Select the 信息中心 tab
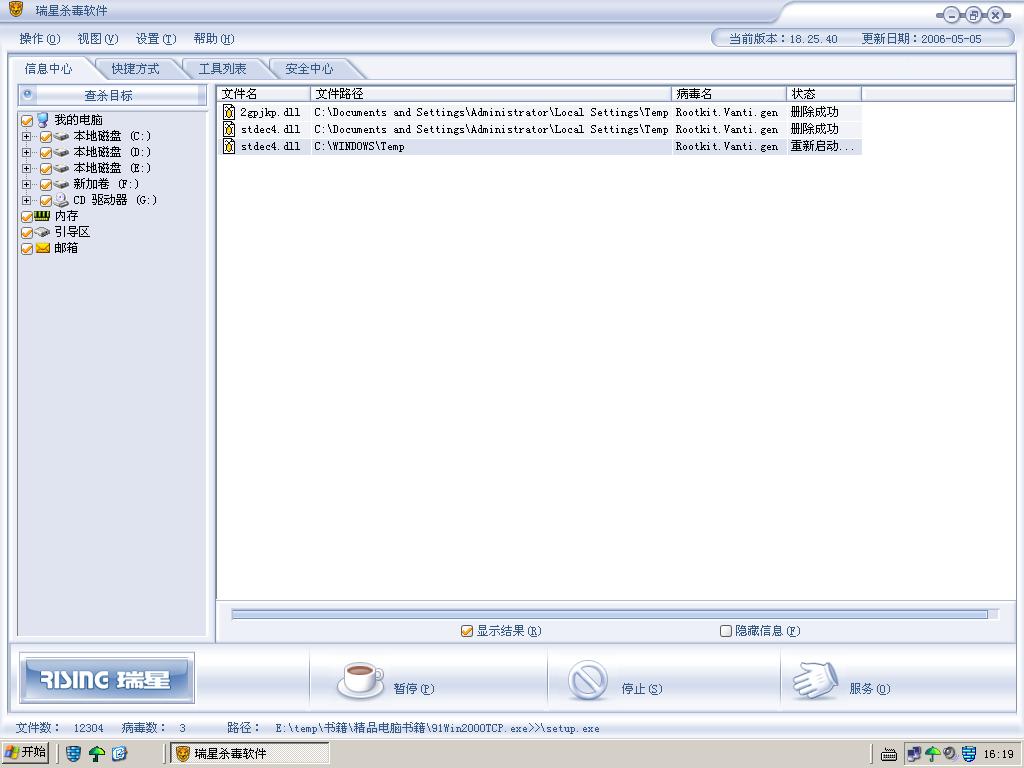The height and width of the screenshot is (768, 1024). [x=49, y=69]
